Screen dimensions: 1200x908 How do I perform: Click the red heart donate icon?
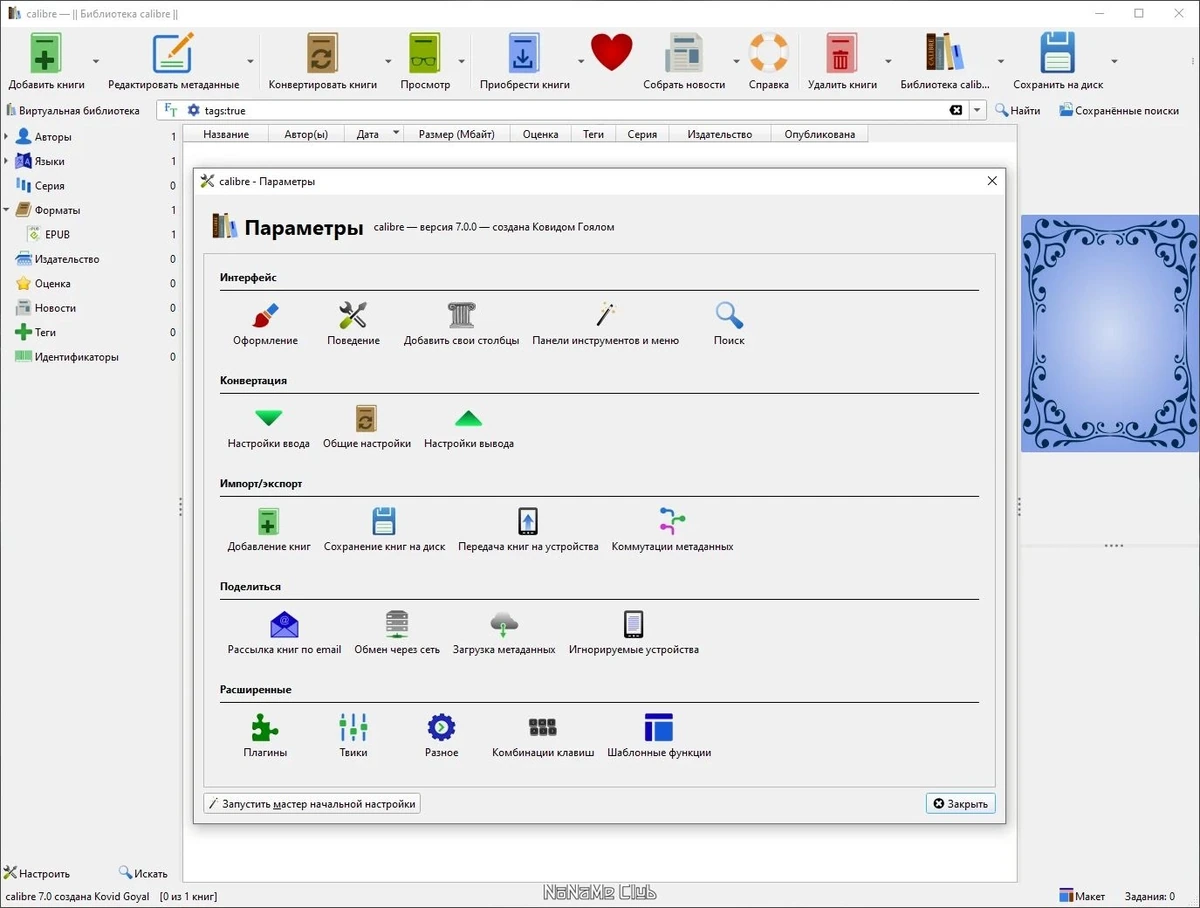[611, 52]
